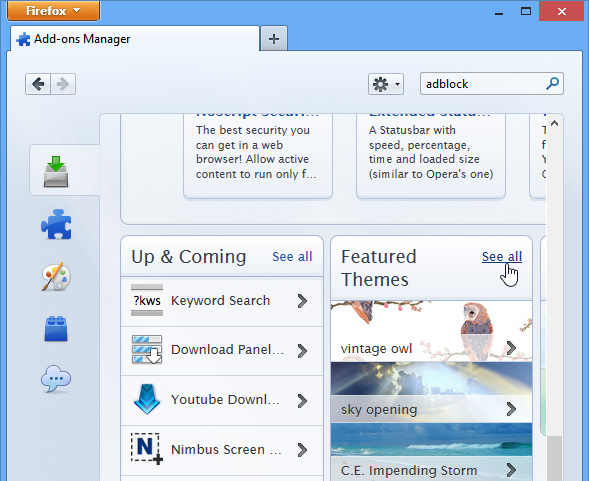Close the Firefox window
The width and height of the screenshot is (589, 481).
[x=562, y=11]
